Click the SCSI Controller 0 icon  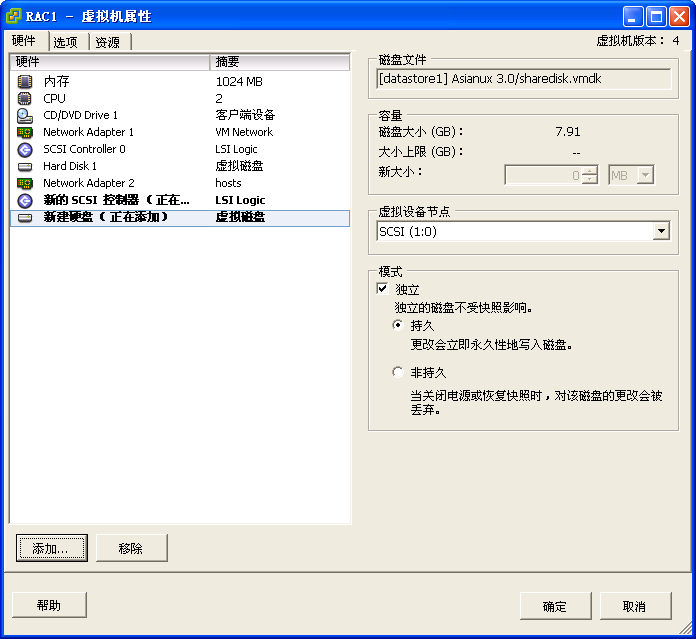25,149
